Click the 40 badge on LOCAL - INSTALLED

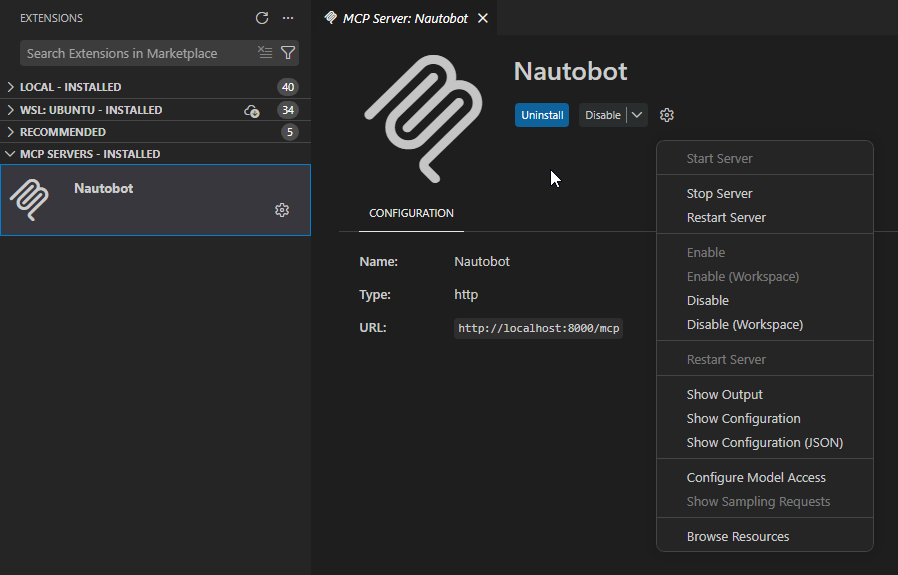click(287, 87)
